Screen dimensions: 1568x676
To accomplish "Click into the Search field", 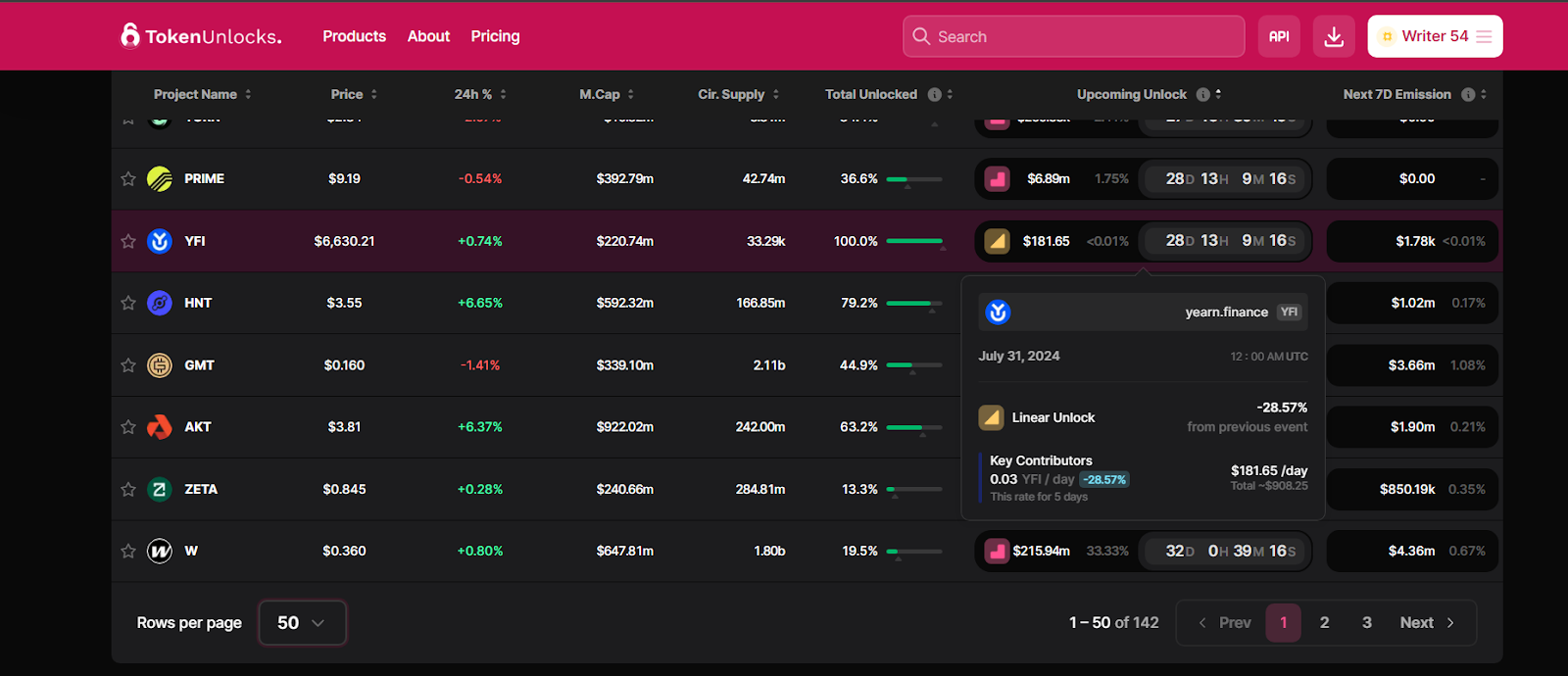I will pos(1073,36).
